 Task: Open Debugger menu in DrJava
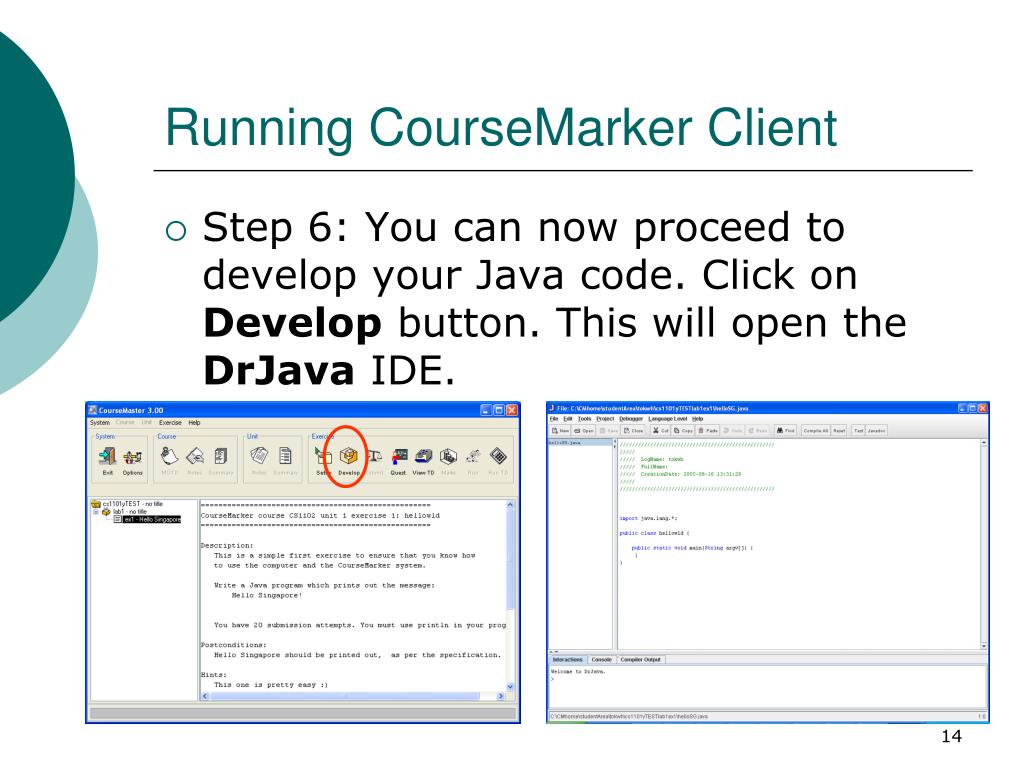coord(631,419)
